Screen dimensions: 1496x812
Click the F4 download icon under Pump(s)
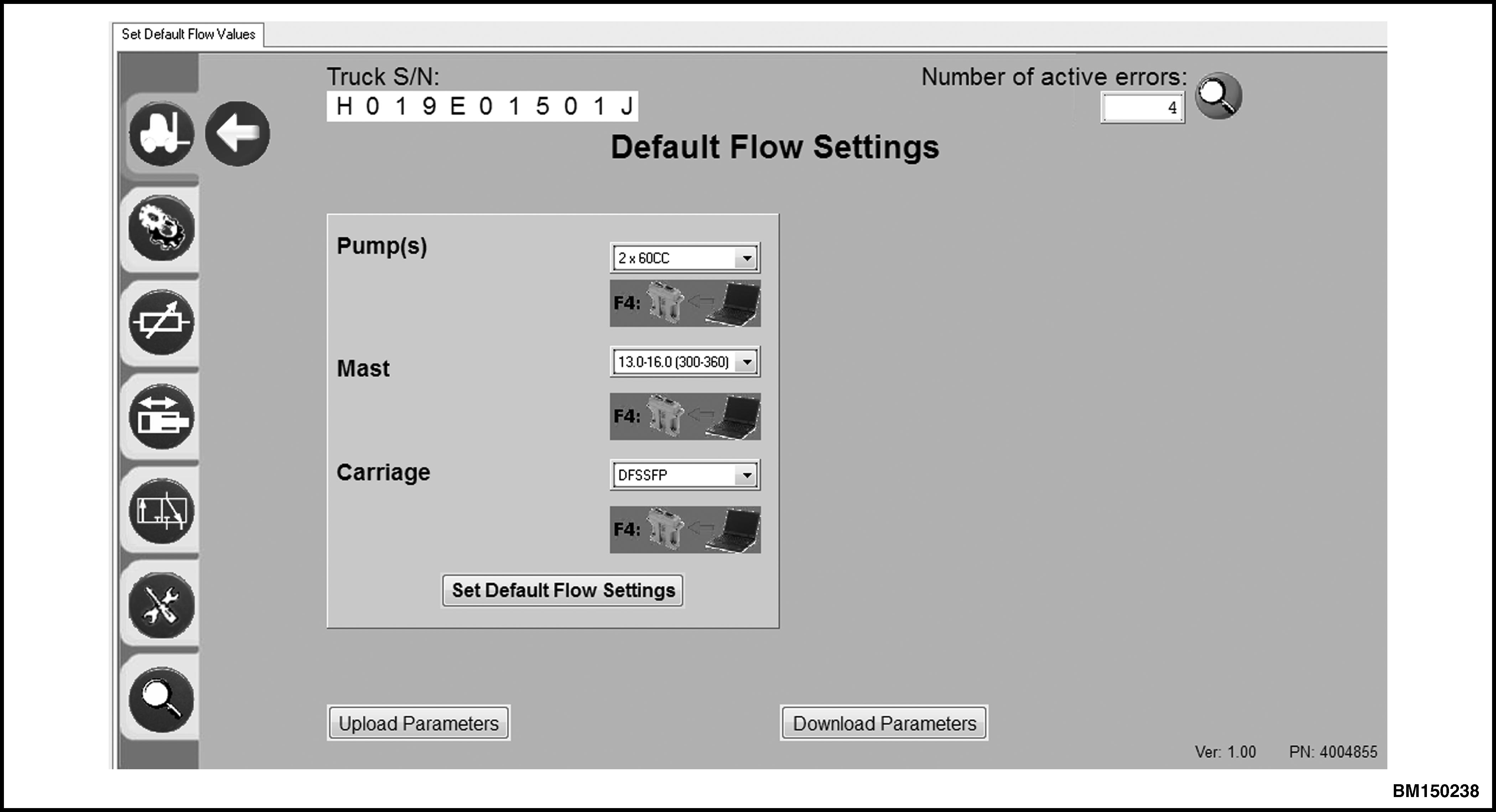pyautogui.click(x=685, y=303)
